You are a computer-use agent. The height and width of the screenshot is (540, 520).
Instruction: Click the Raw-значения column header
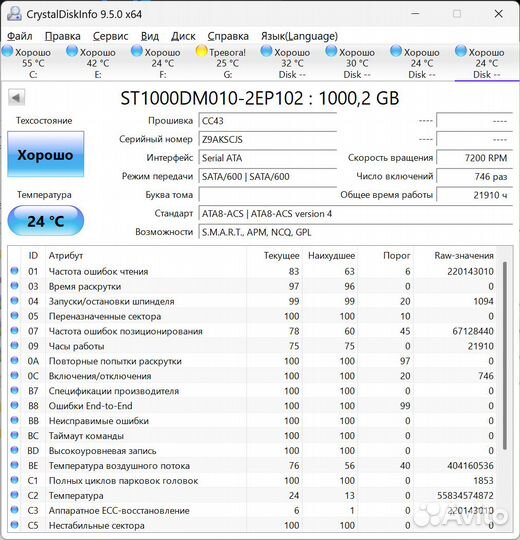click(x=455, y=256)
